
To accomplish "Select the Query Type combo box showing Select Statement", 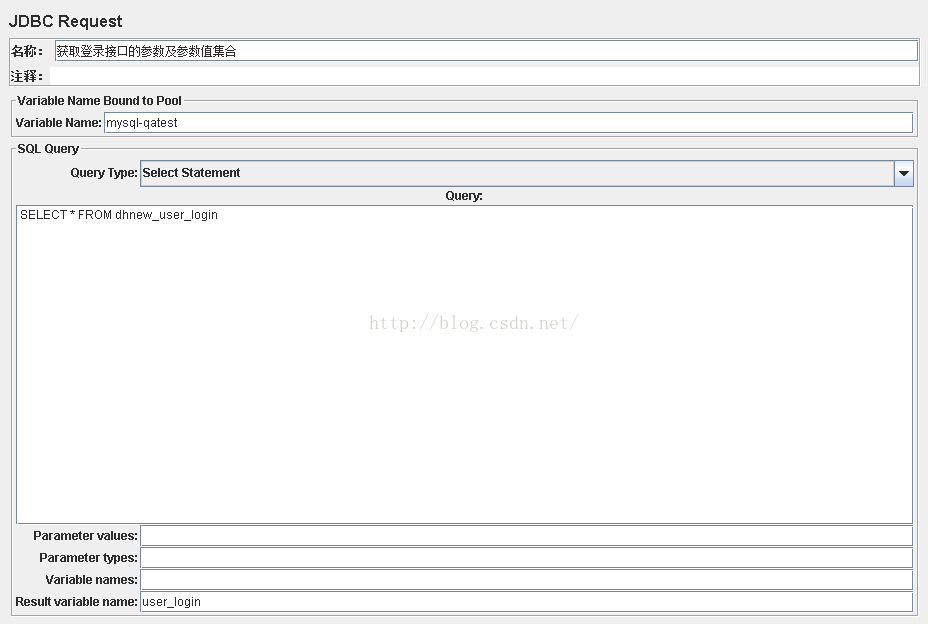I will point(527,173).
